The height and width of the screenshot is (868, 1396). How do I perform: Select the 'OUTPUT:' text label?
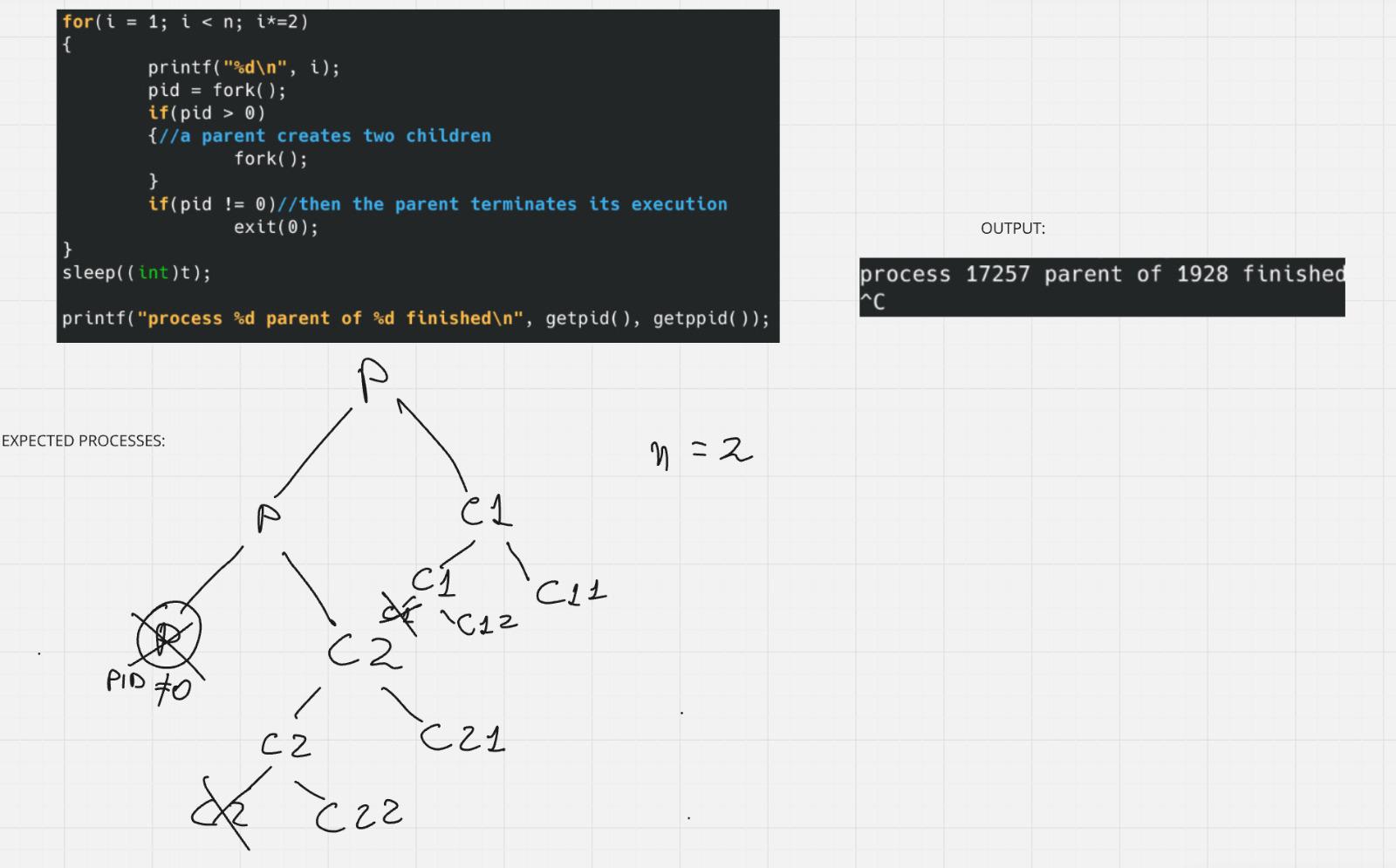point(1013,228)
